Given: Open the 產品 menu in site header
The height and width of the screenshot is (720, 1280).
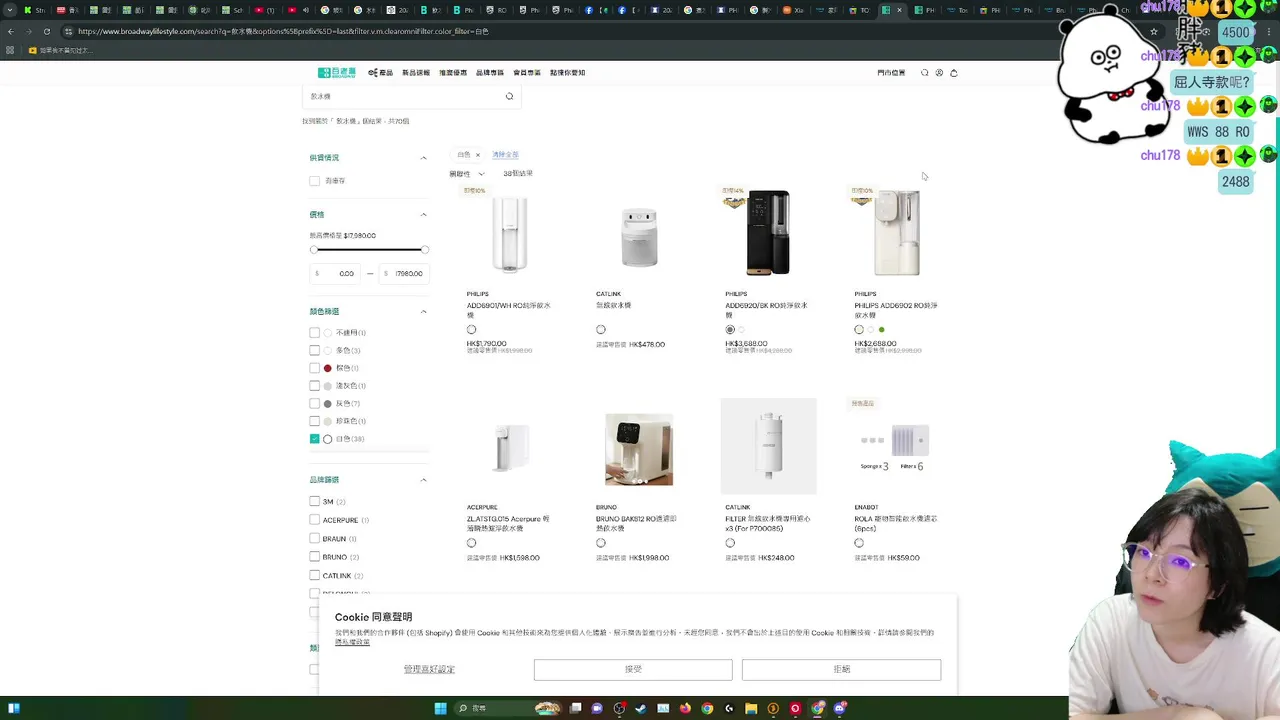Looking at the screenshot, I should point(380,73).
